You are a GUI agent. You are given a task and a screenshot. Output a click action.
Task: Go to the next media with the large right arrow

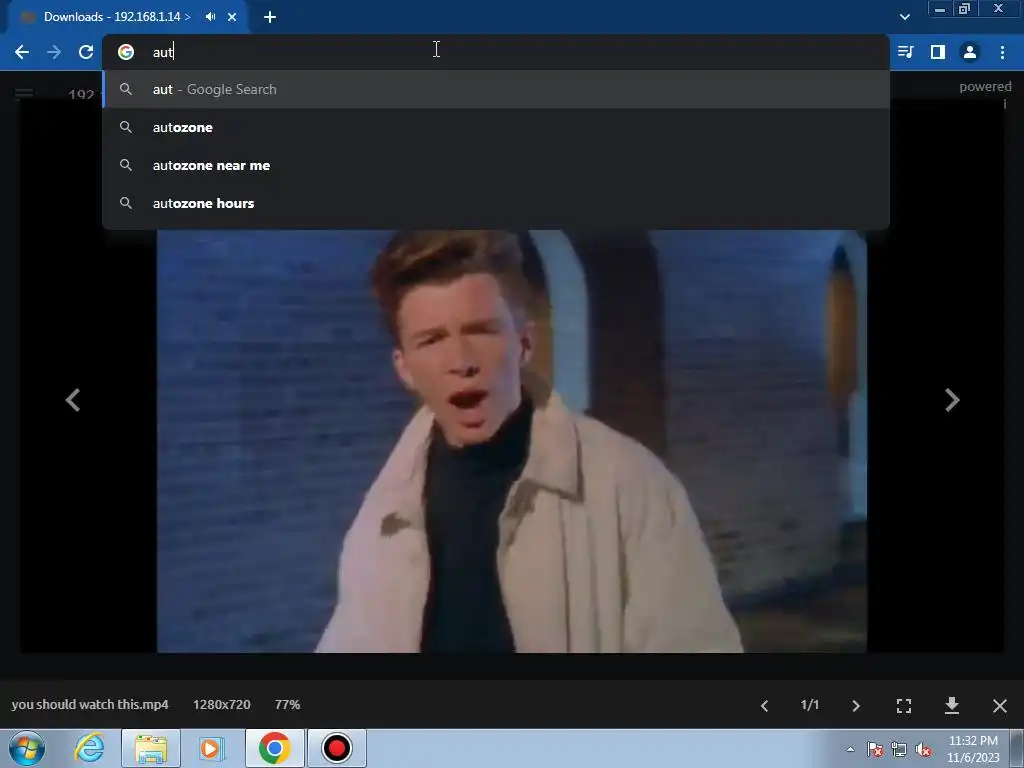coord(952,400)
